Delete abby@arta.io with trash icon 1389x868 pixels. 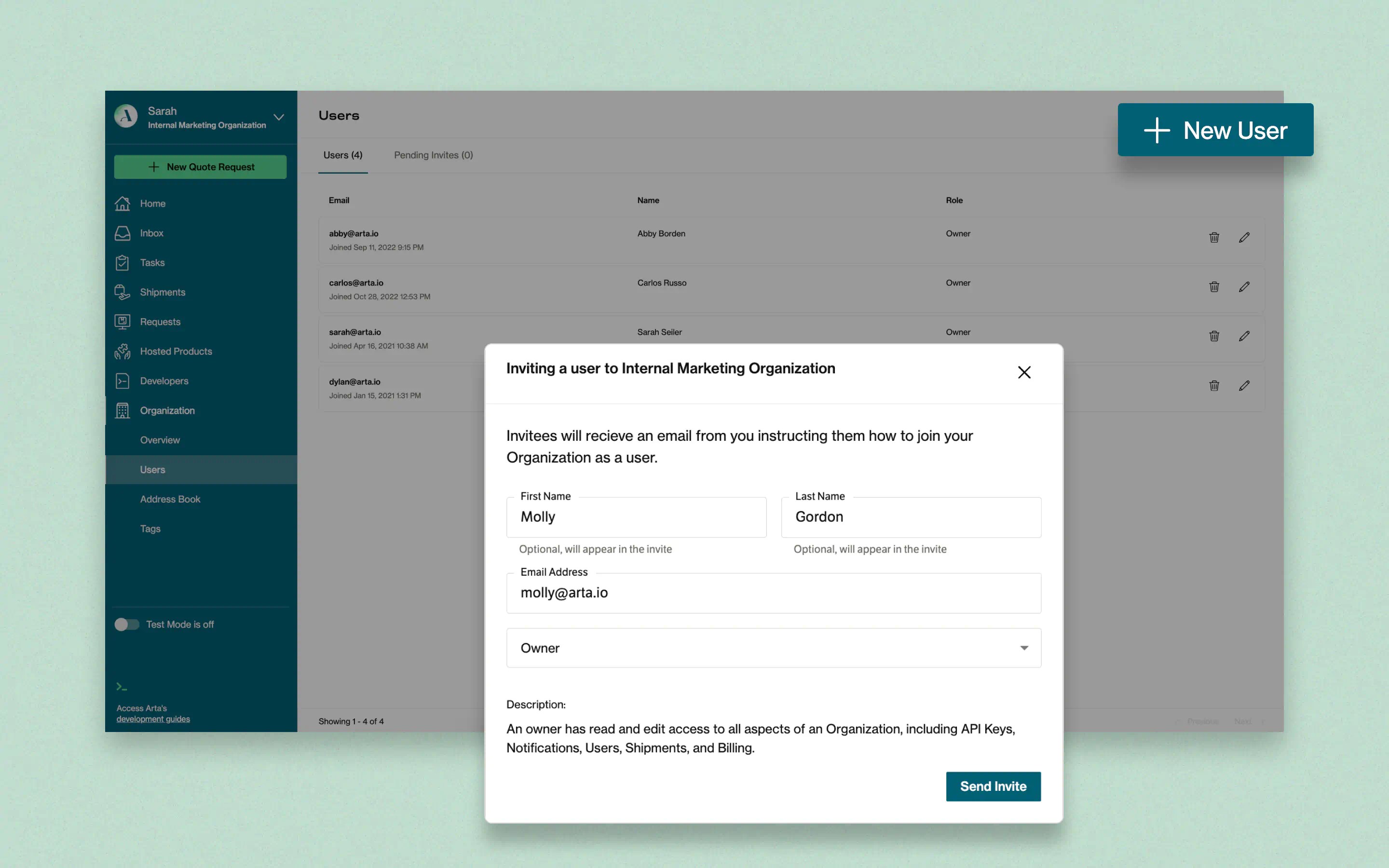1214,237
